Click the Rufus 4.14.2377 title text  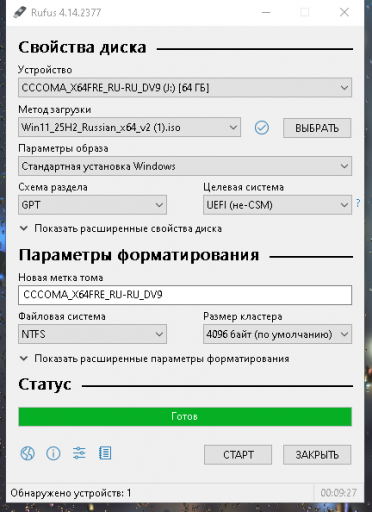click(x=66, y=13)
